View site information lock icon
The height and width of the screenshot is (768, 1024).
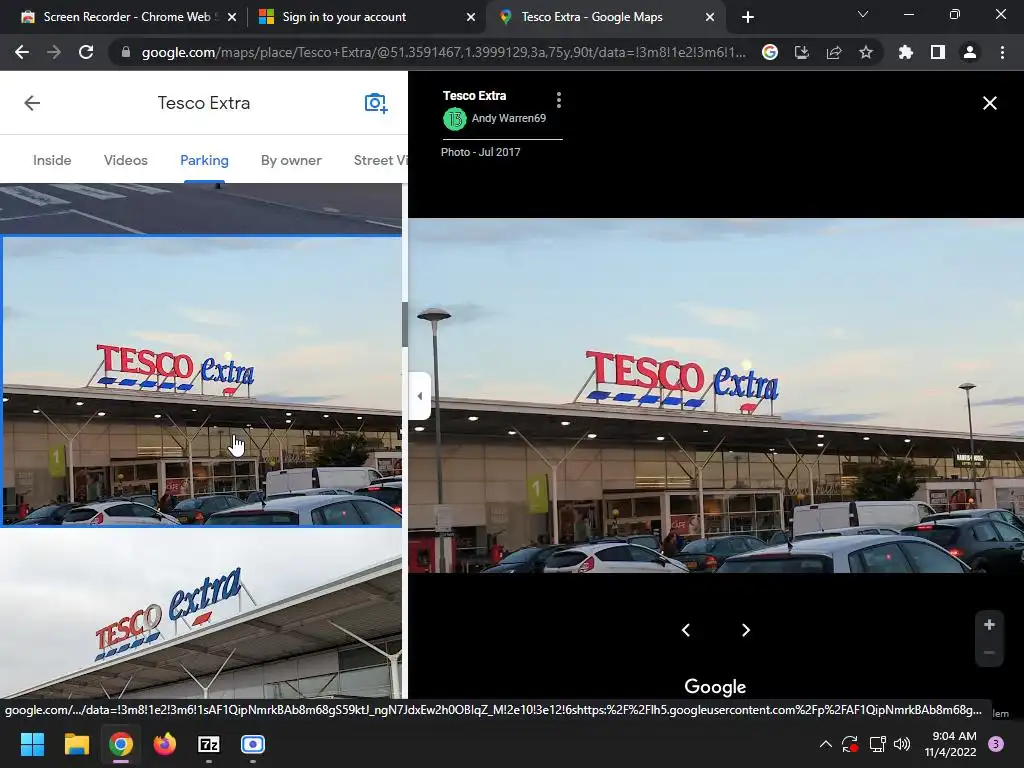tap(126, 52)
